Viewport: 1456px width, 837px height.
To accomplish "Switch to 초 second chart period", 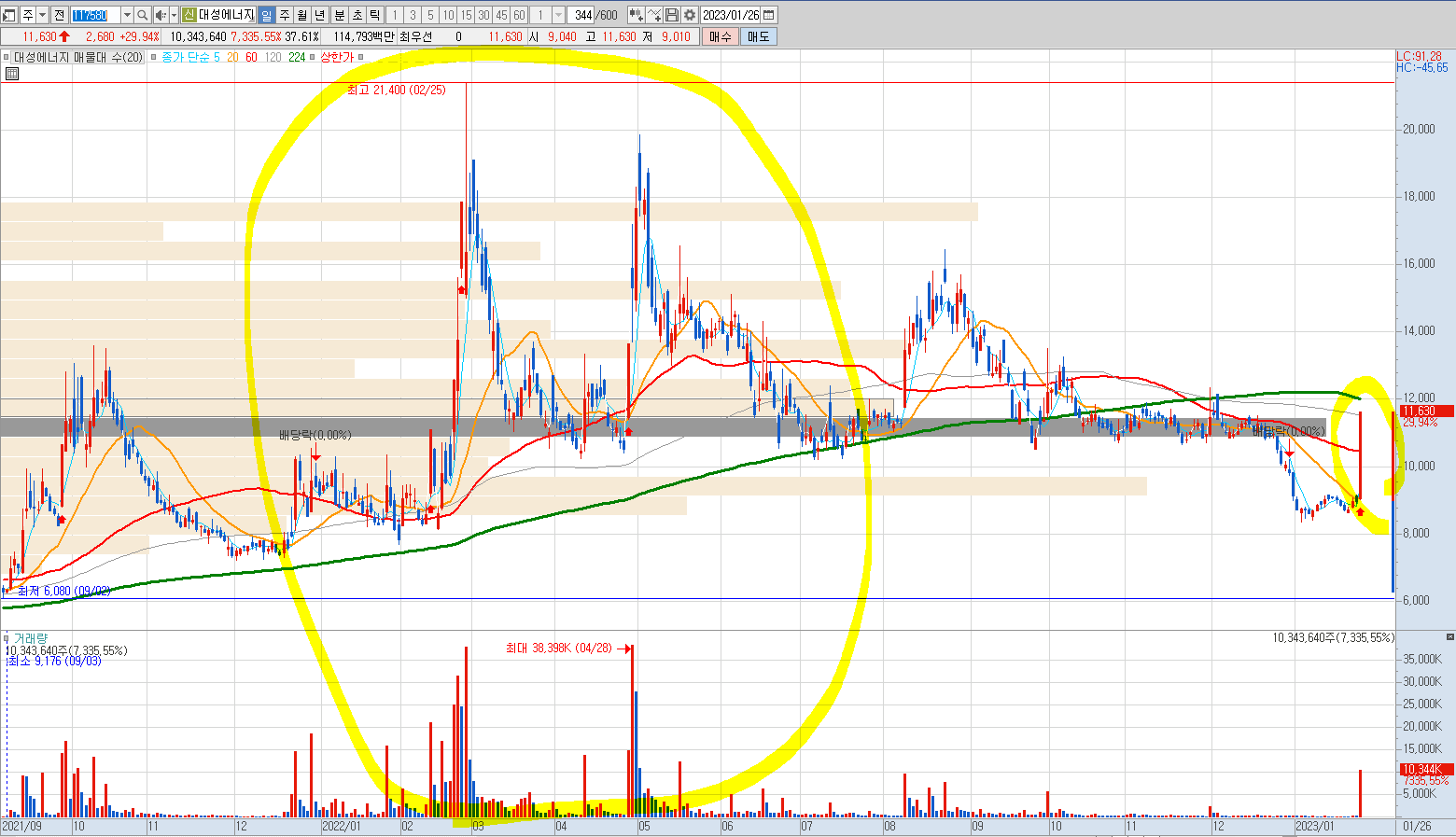I will click(x=357, y=15).
